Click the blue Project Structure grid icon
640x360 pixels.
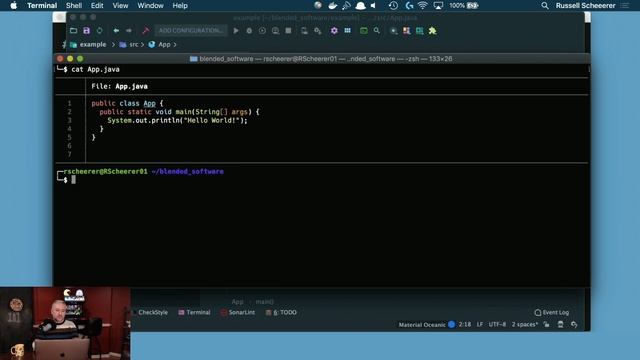[x=347, y=31]
